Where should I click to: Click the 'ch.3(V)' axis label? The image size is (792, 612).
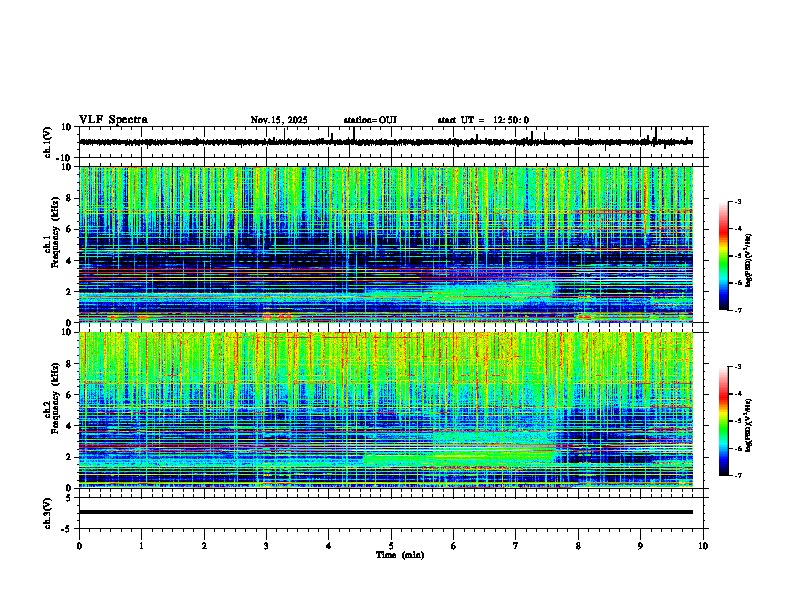[48, 514]
